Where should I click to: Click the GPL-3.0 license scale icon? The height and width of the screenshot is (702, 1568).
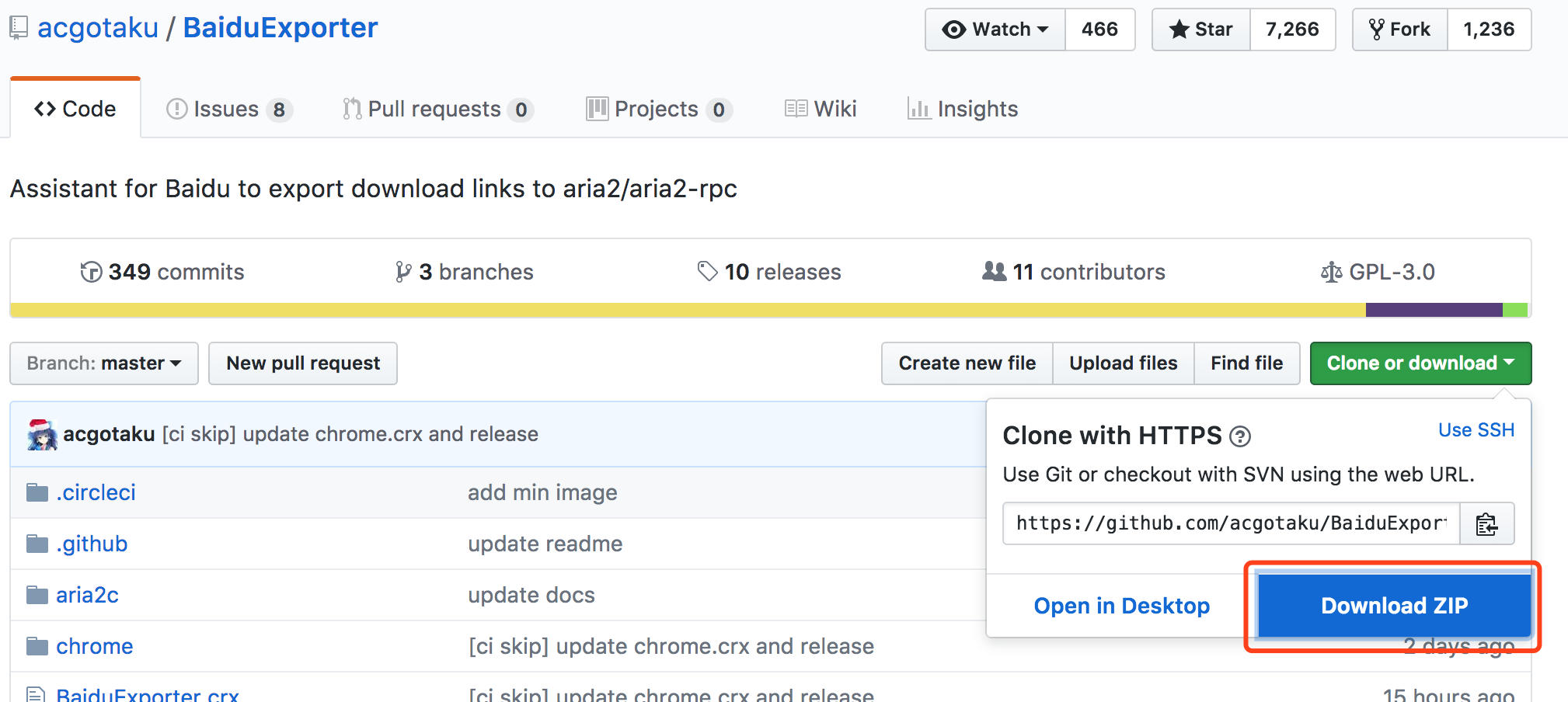click(x=1331, y=272)
